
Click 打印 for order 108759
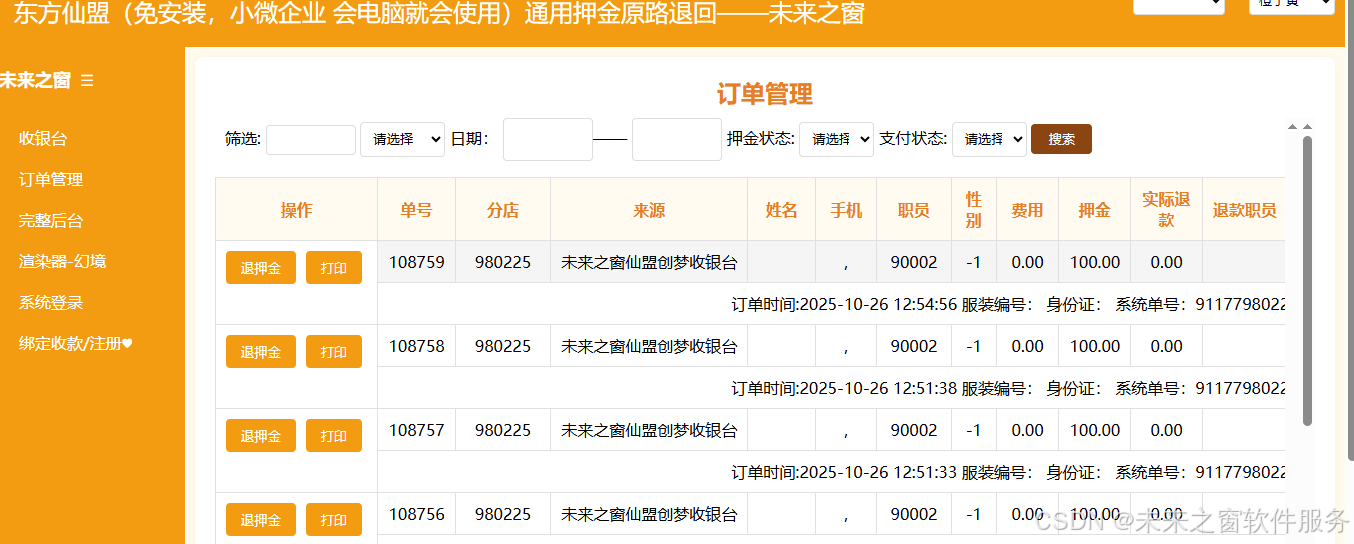tap(334, 268)
